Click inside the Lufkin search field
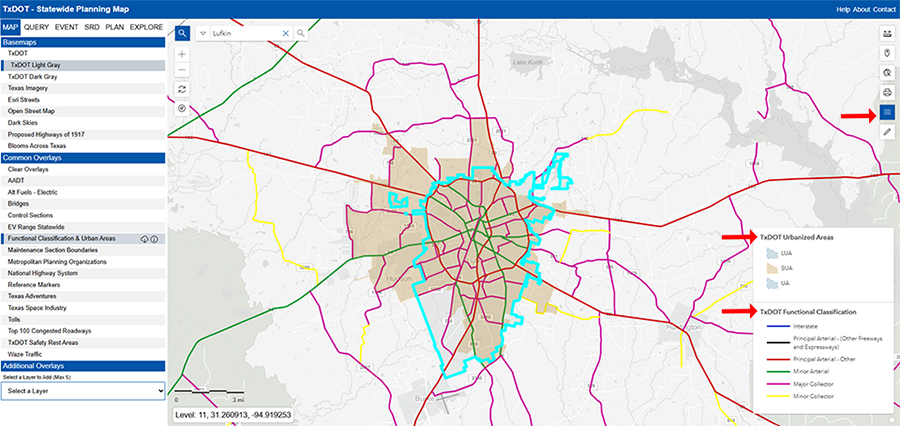 pos(245,33)
